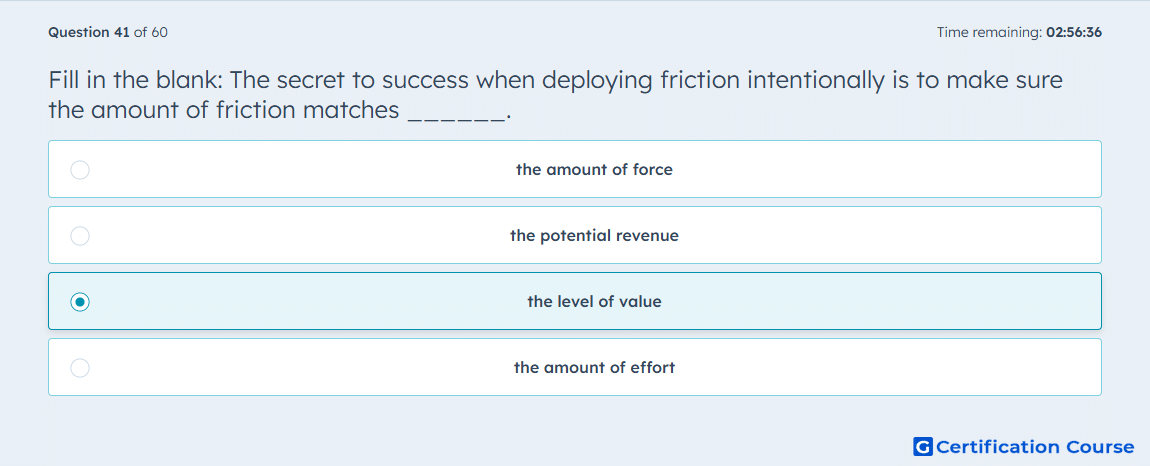Click the 02:56:36 countdown timer
This screenshot has width=1150, height=466.
pos(1074,32)
